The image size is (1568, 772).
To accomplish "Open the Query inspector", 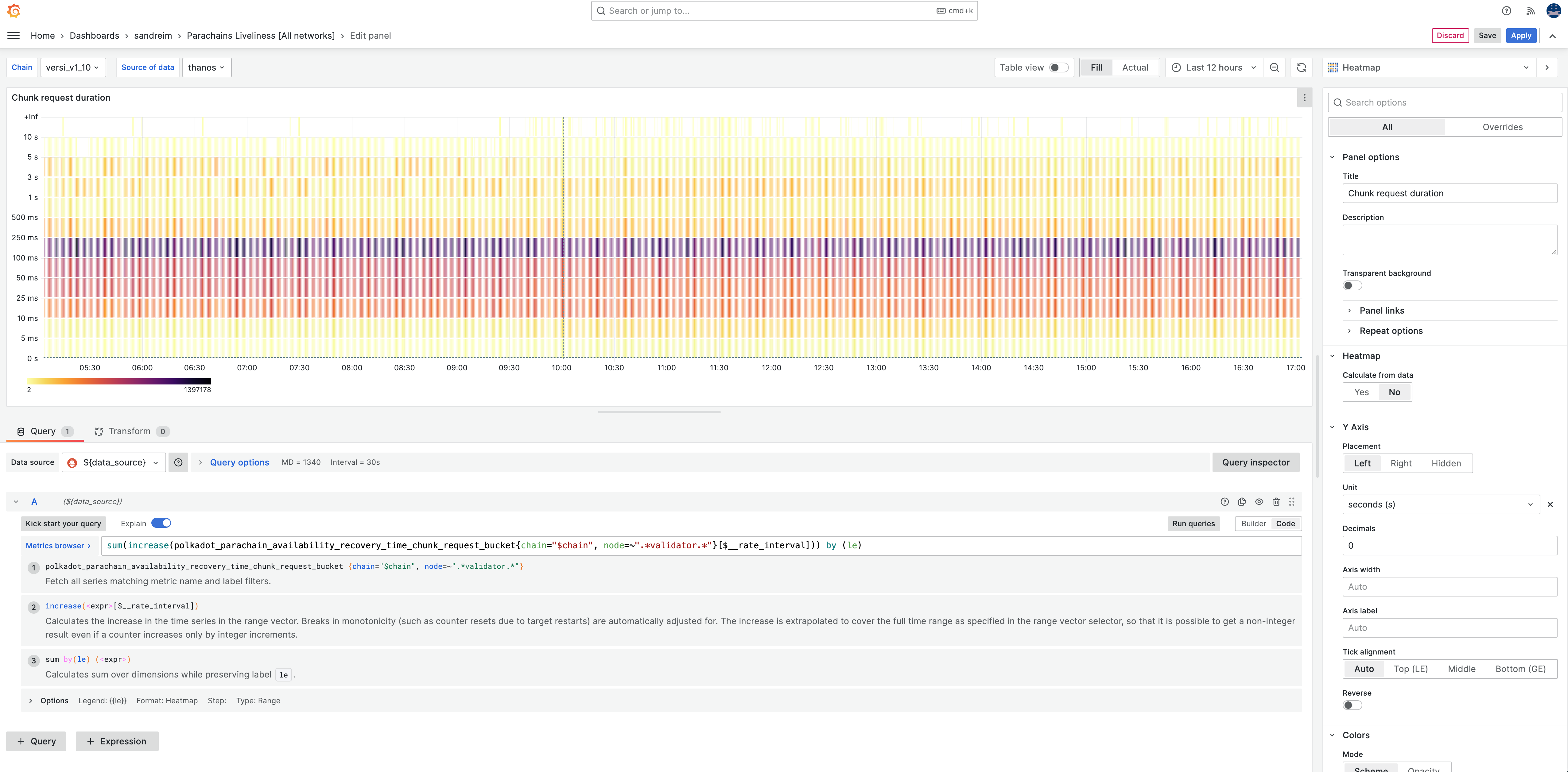I will (1256, 462).
